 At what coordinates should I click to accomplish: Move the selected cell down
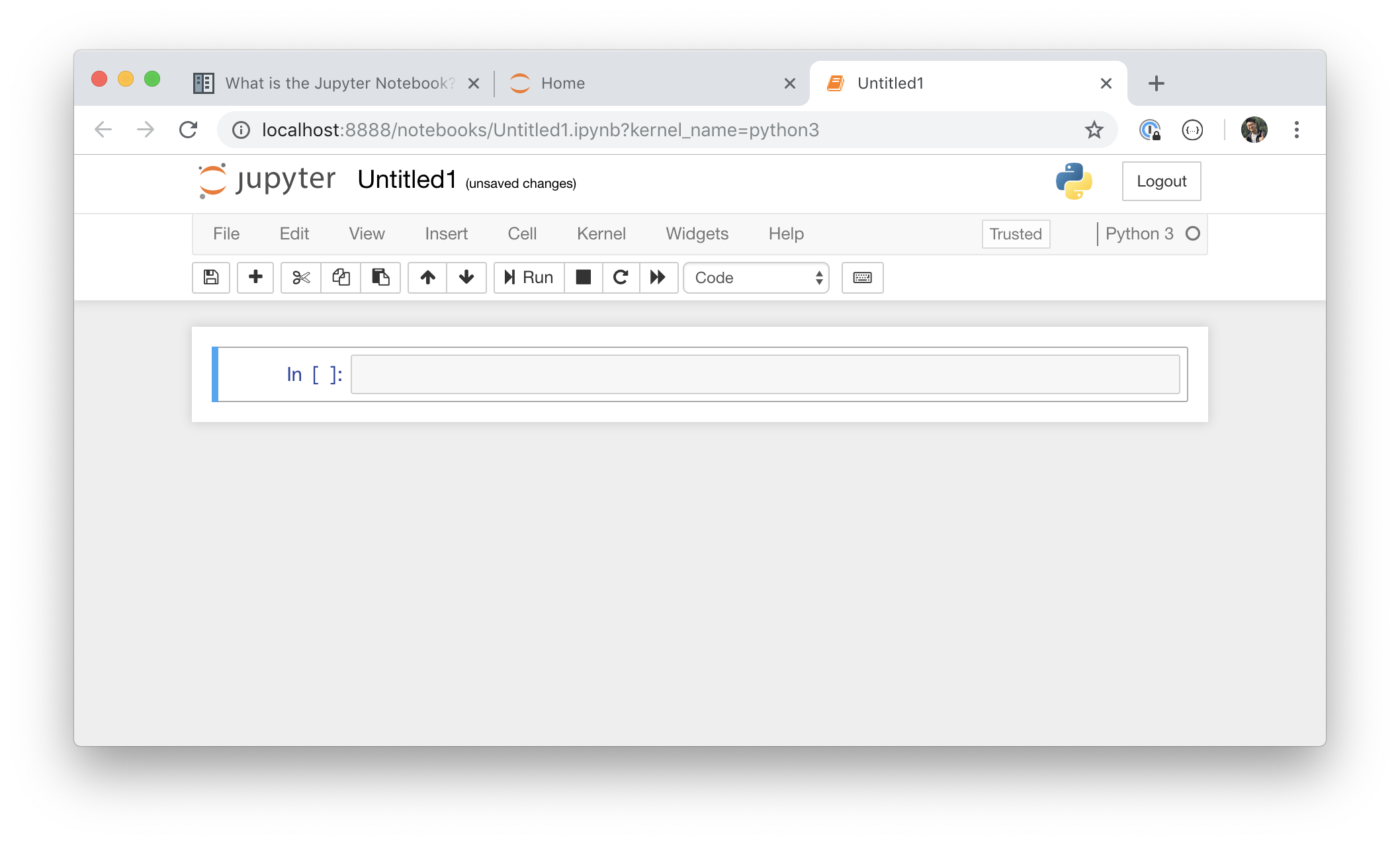pyautogui.click(x=467, y=278)
